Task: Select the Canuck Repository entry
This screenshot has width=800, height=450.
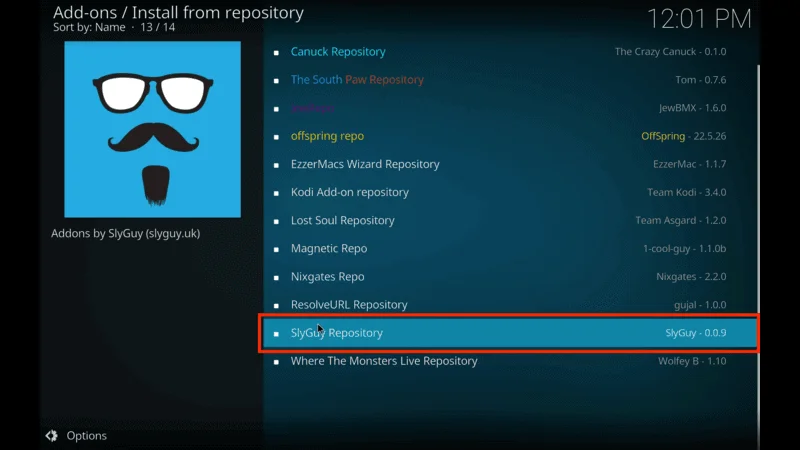Action: pos(338,52)
